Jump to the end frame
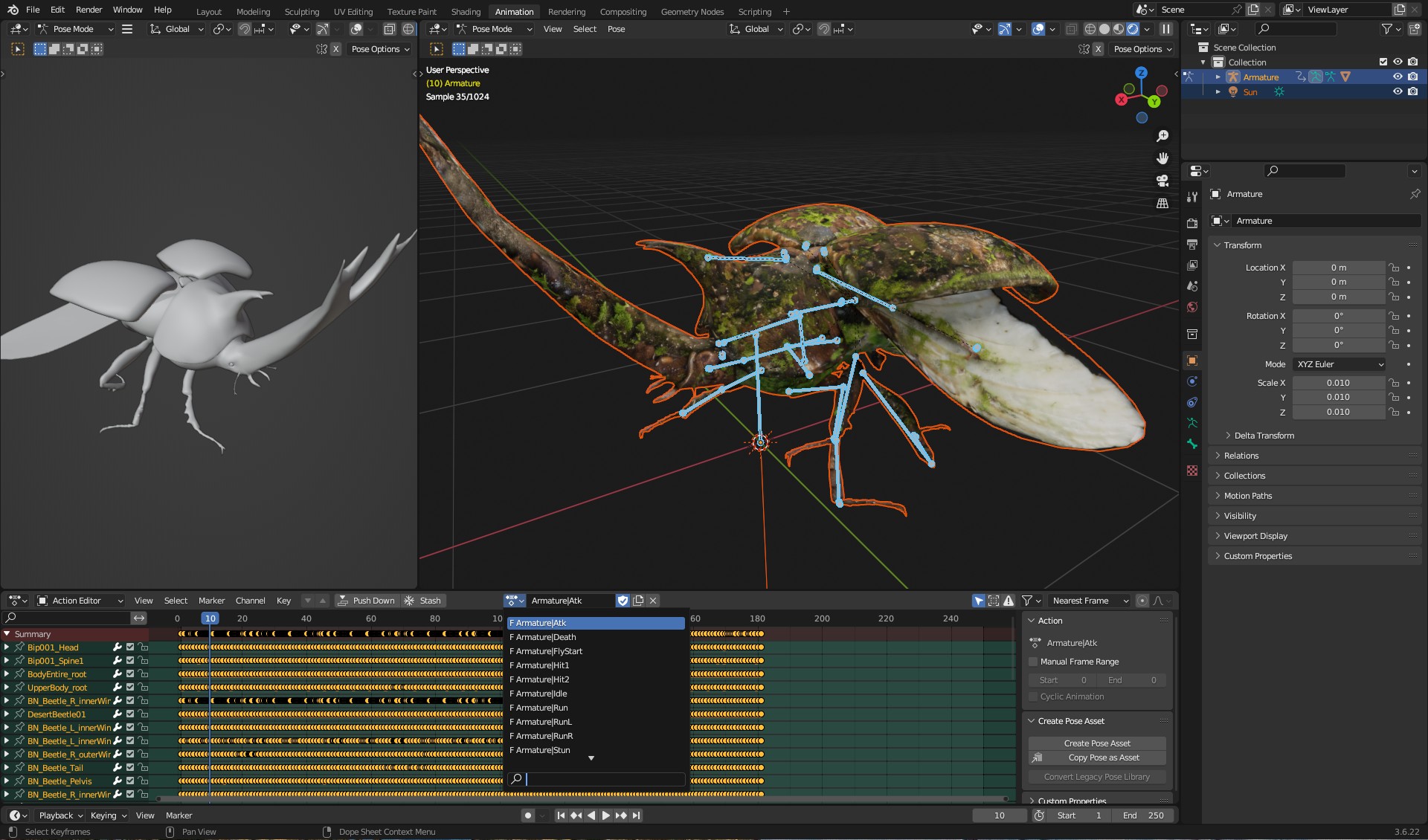 click(x=637, y=815)
